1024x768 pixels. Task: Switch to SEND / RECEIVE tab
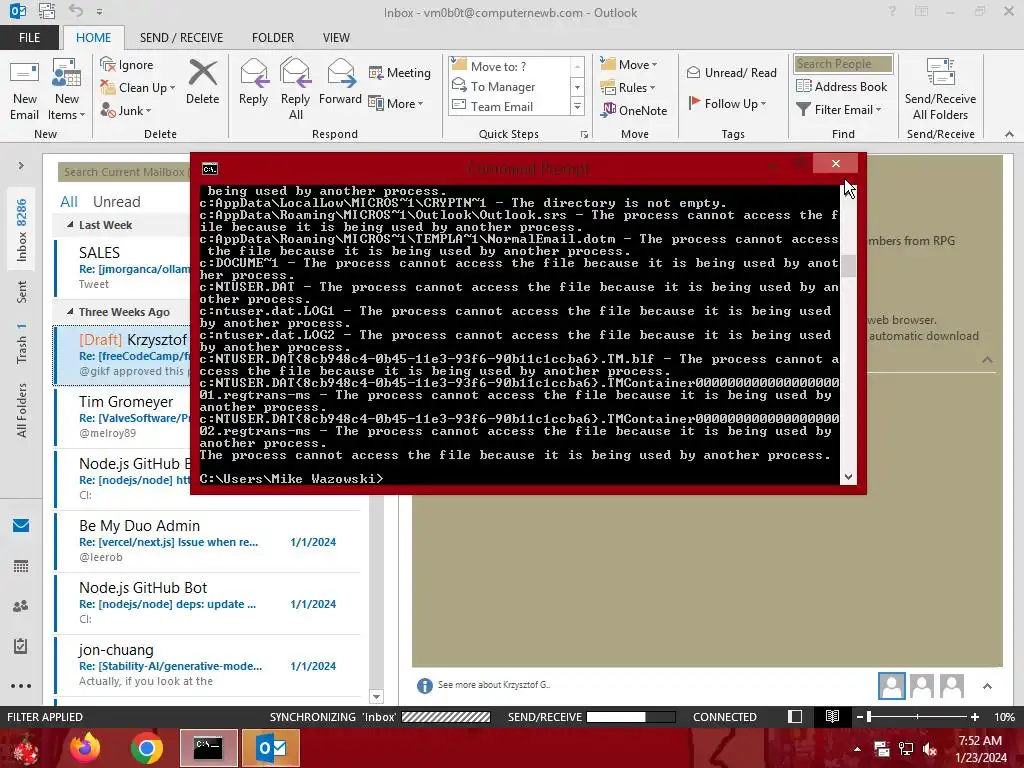point(181,37)
